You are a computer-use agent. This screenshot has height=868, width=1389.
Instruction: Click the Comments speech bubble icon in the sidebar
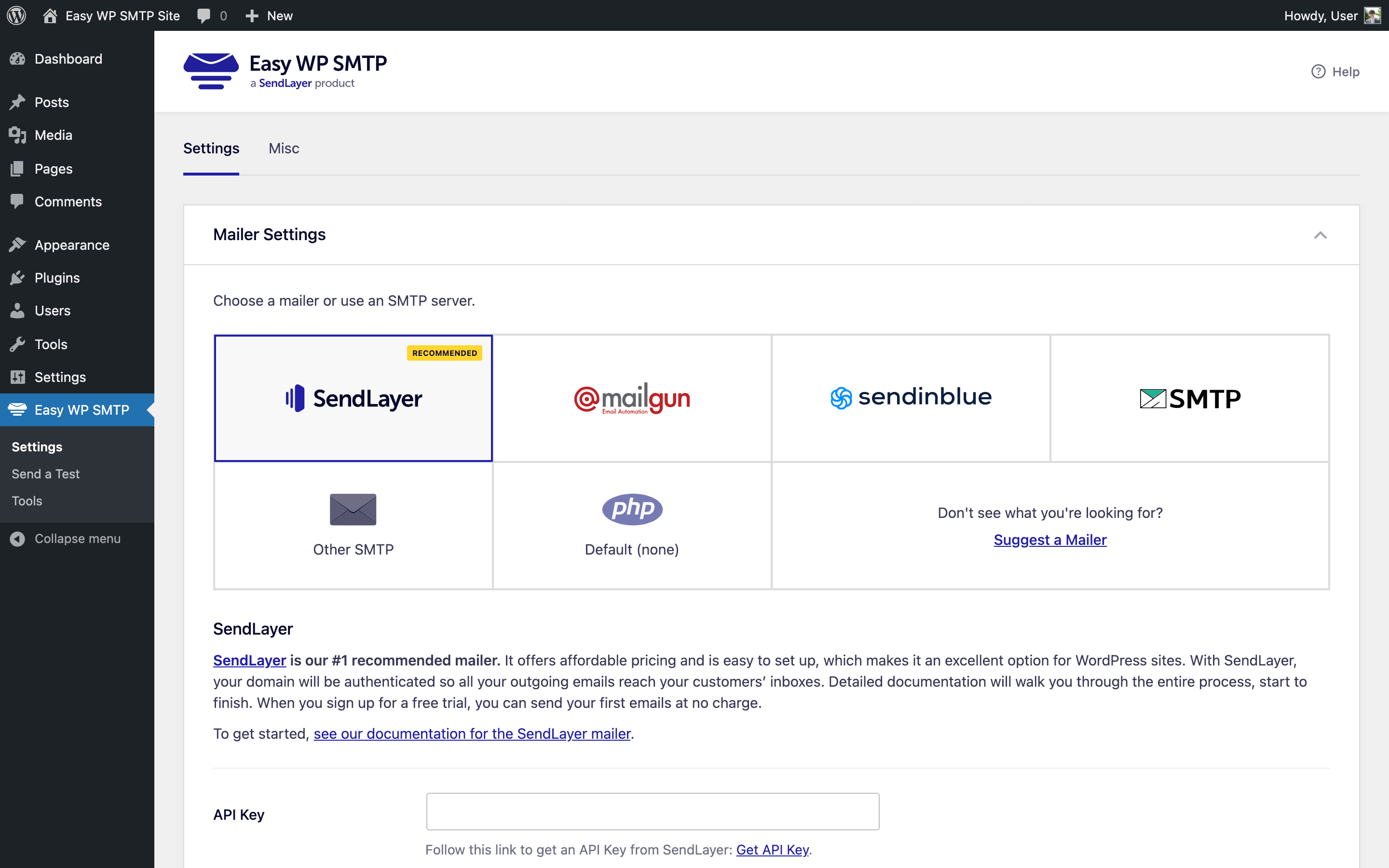[x=18, y=201]
